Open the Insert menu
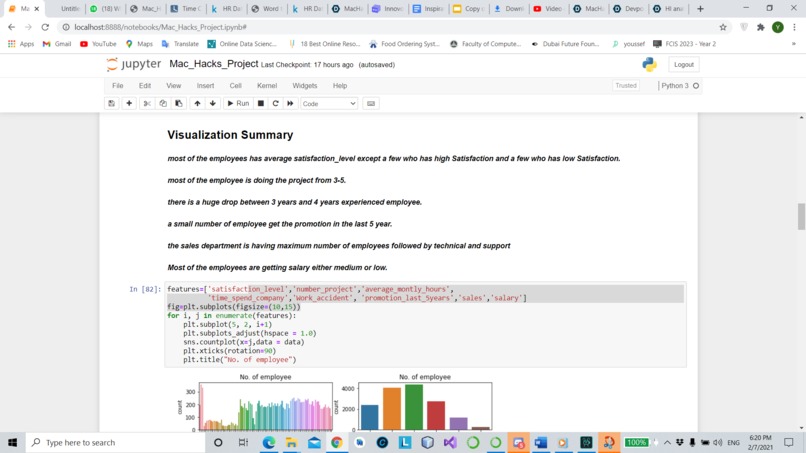This screenshot has height=453, width=806. point(205,86)
